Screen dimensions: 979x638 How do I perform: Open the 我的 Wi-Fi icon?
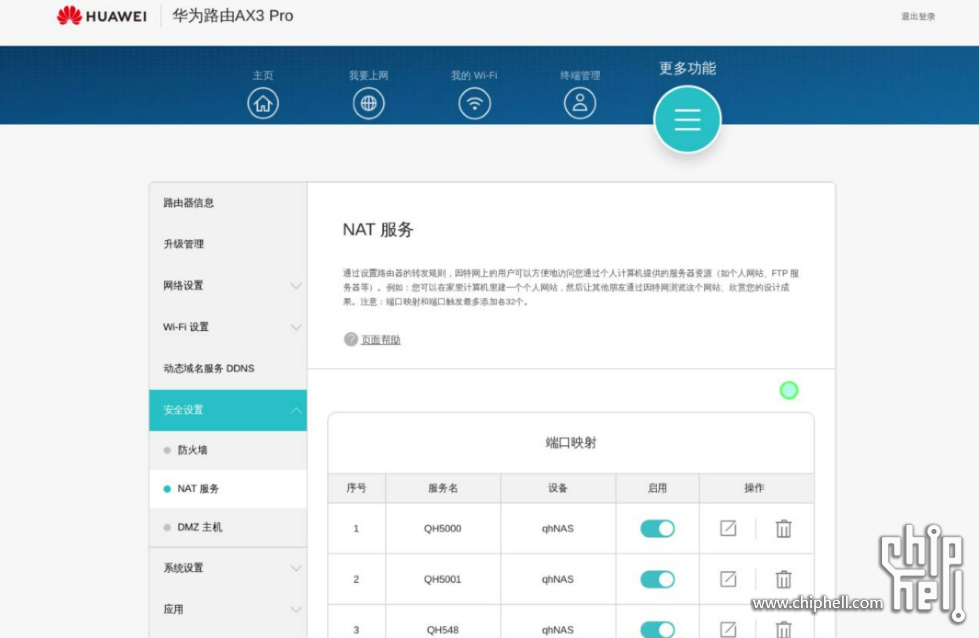[475, 103]
